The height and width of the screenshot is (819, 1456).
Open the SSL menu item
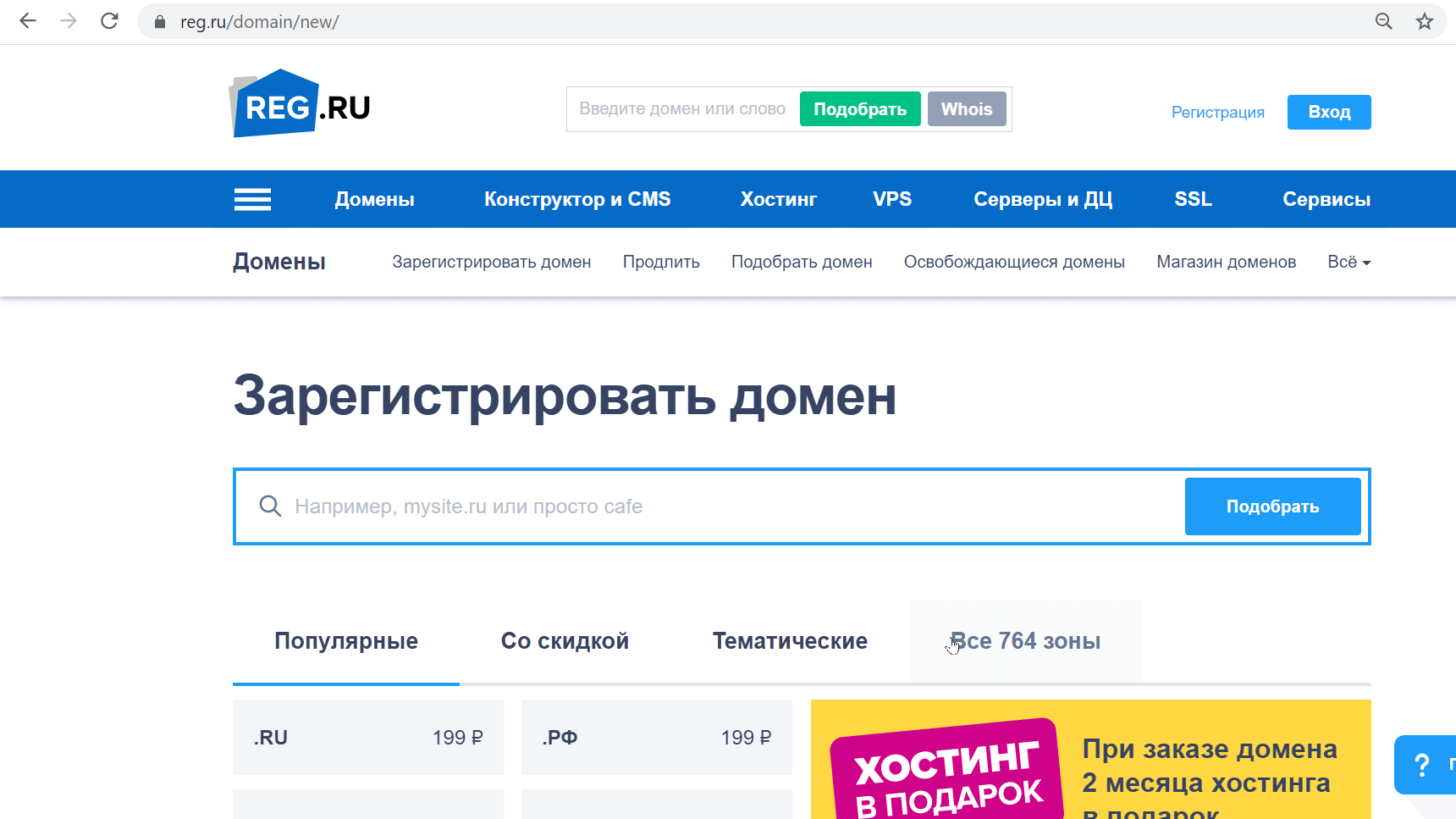click(1193, 199)
